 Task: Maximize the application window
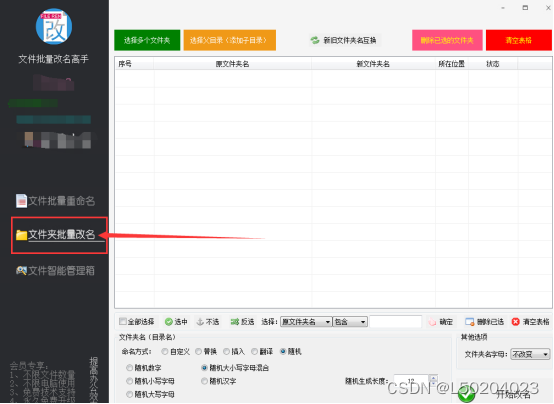(x=525, y=7)
